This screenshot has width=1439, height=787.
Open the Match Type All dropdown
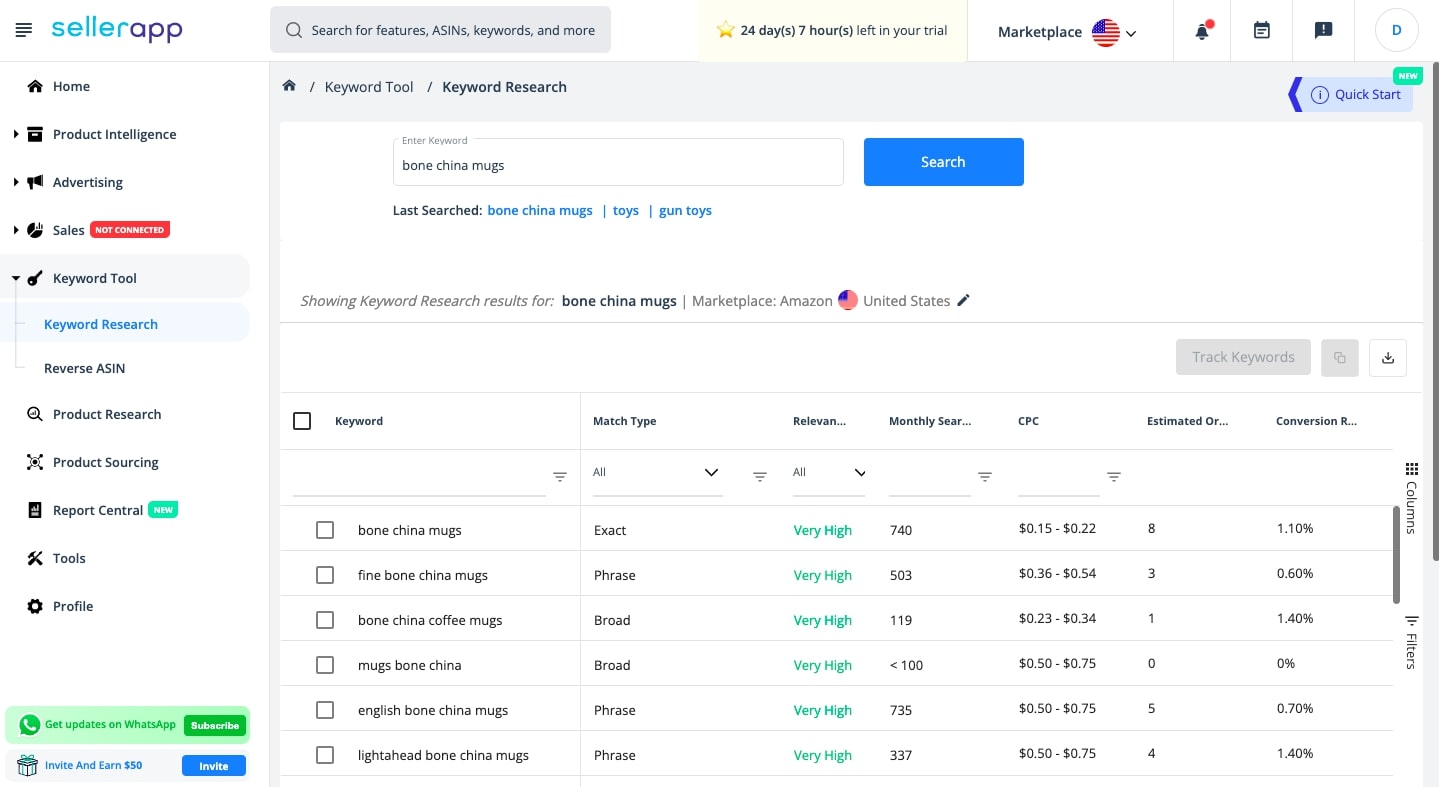click(x=656, y=472)
